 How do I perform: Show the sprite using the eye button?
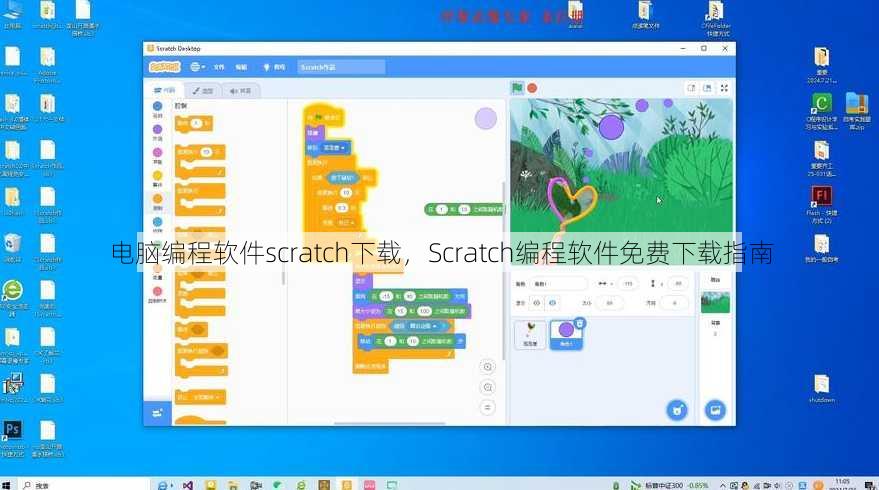pyautogui.click(x=536, y=303)
